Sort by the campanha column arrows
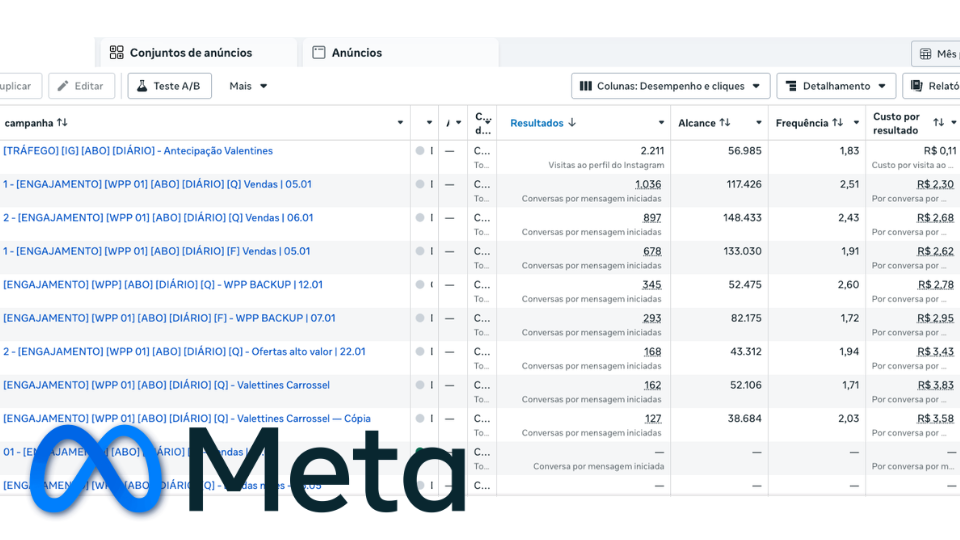 tap(62, 123)
